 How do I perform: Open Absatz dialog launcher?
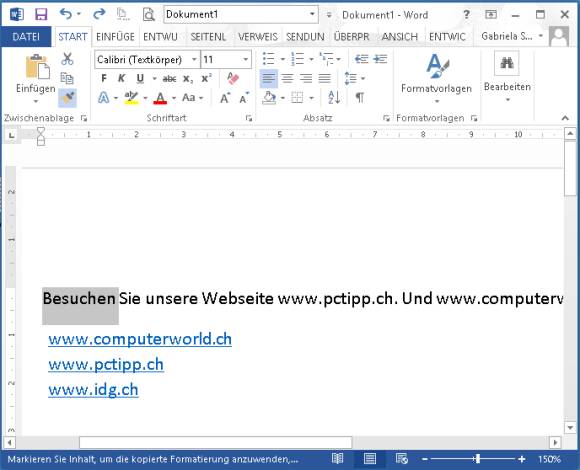tap(386, 118)
